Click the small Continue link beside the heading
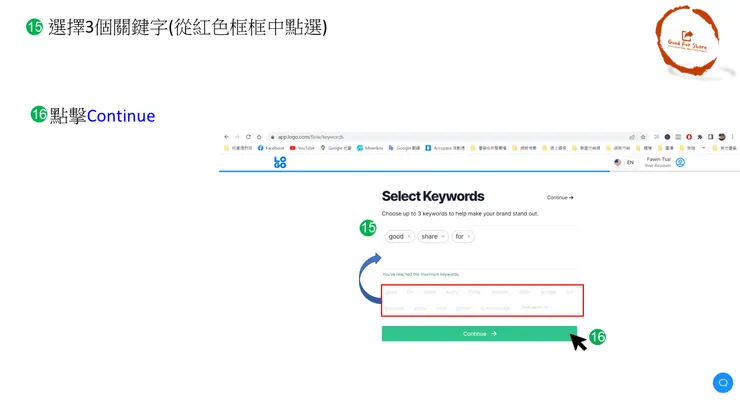The image size is (740, 416). coord(560,197)
